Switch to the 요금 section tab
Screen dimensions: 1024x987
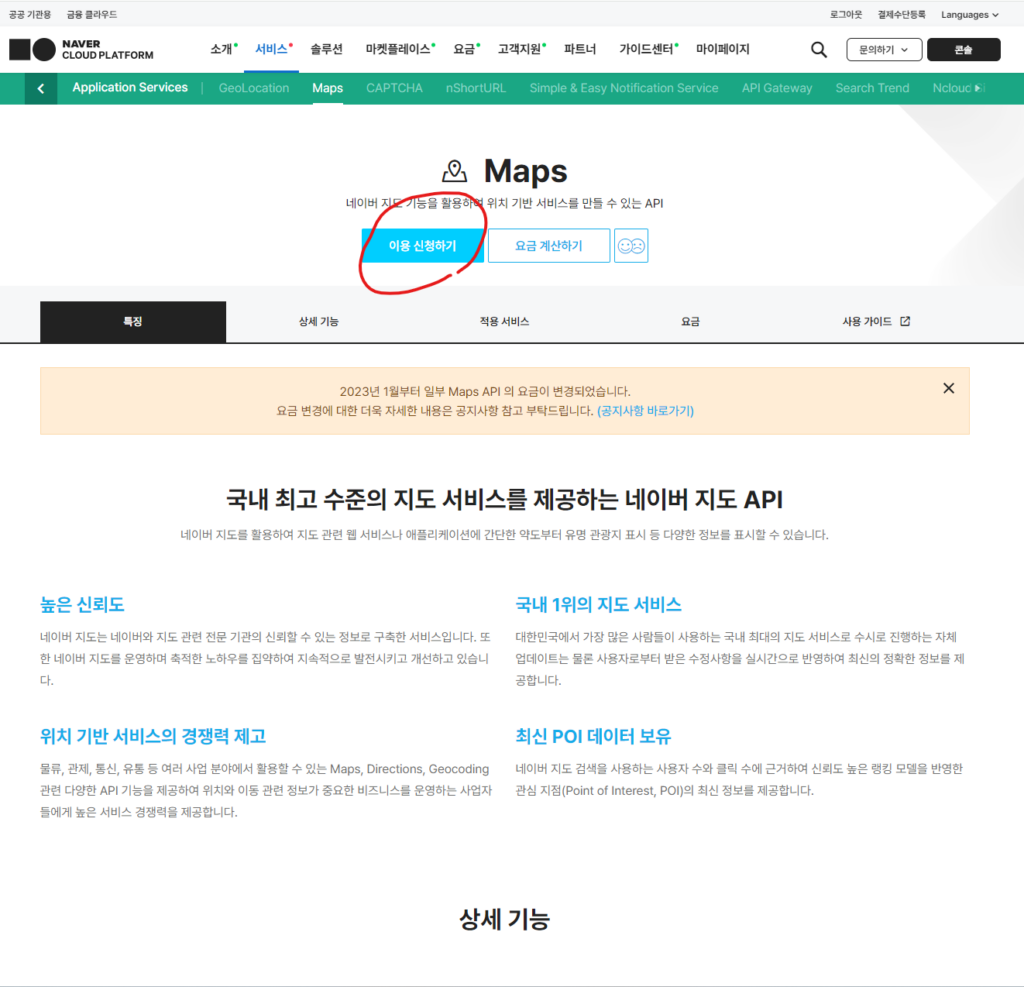click(690, 321)
